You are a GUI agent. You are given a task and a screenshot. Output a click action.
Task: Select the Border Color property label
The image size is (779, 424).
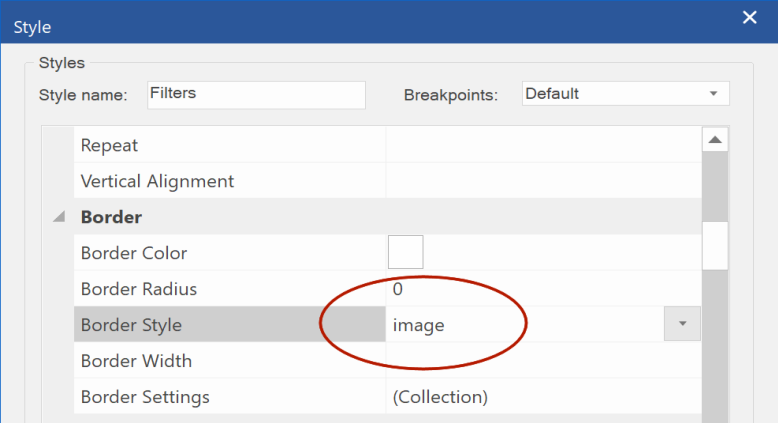[x=134, y=253]
